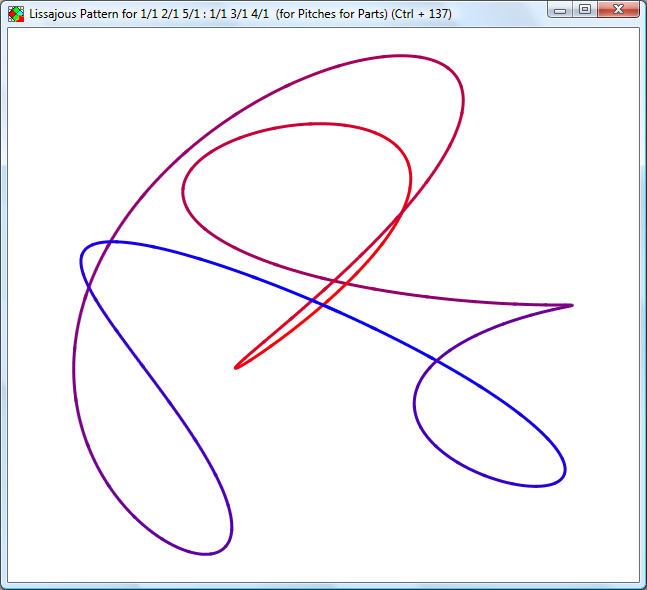Click the crossing at the blue loop's top left
This screenshot has height=590, width=647.
click(107, 242)
